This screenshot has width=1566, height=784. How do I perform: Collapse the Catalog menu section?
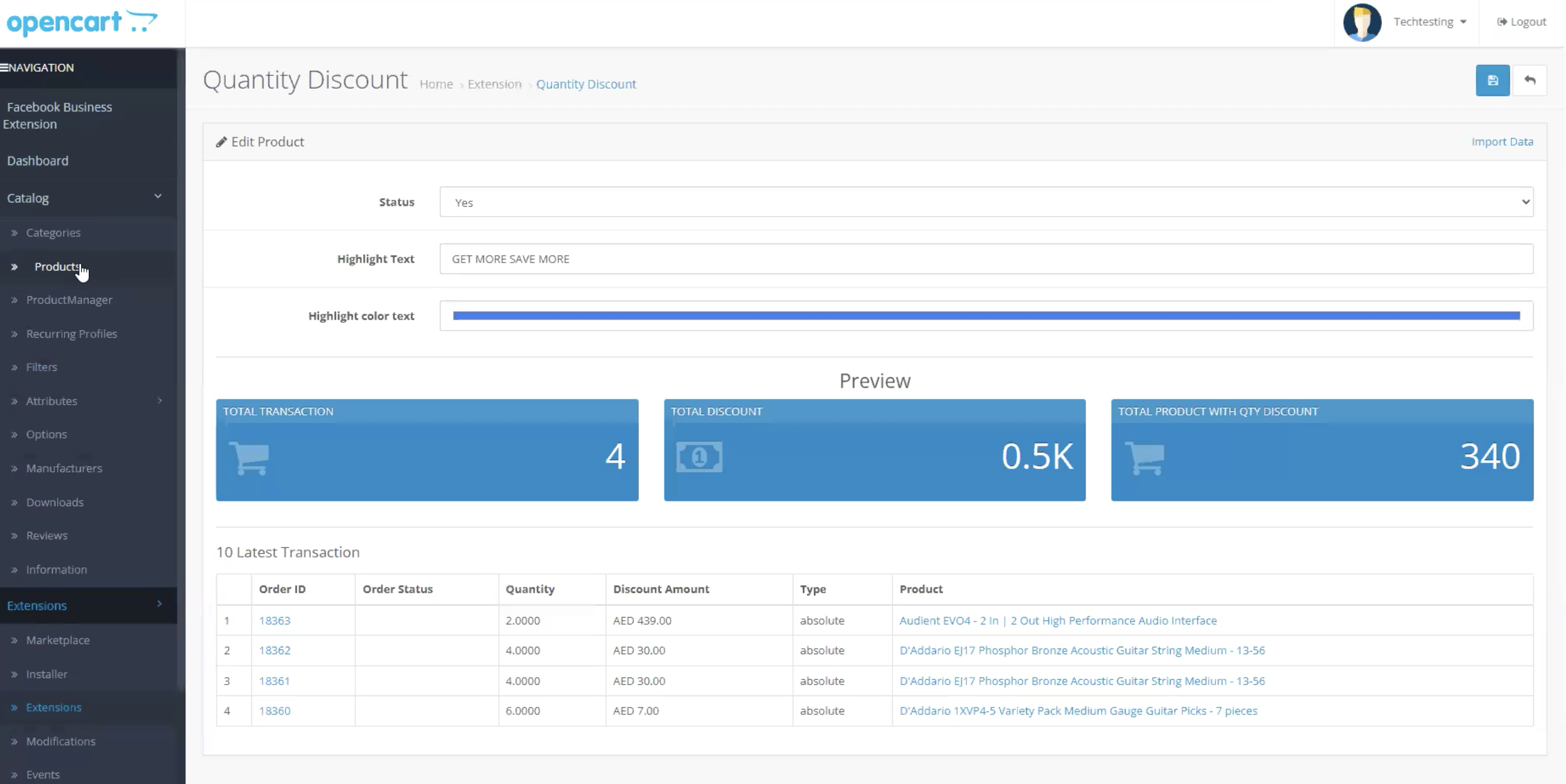158,196
